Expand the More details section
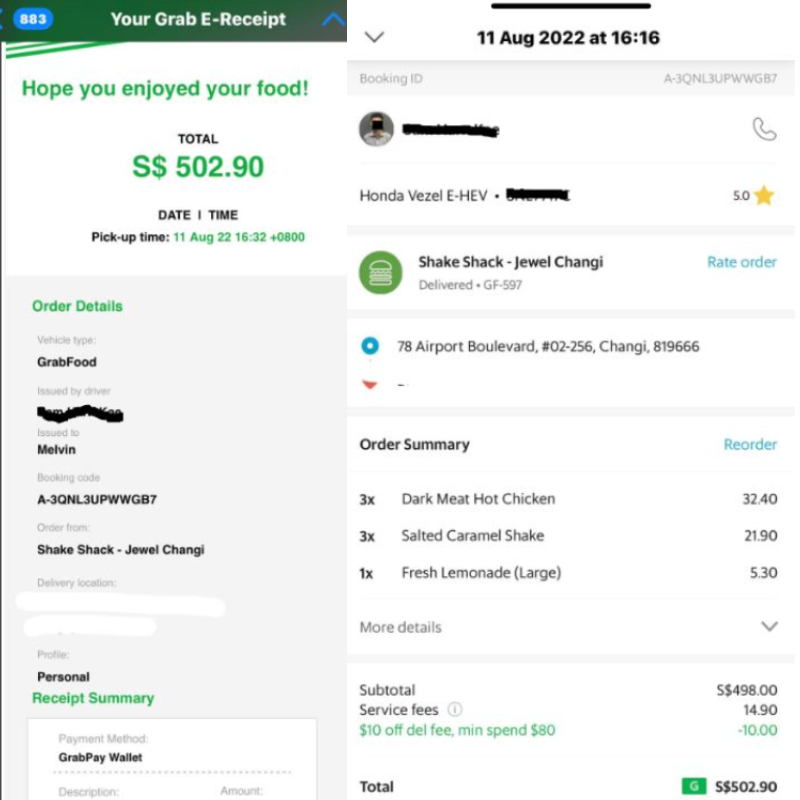This screenshot has width=800, height=800. click(569, 627)
